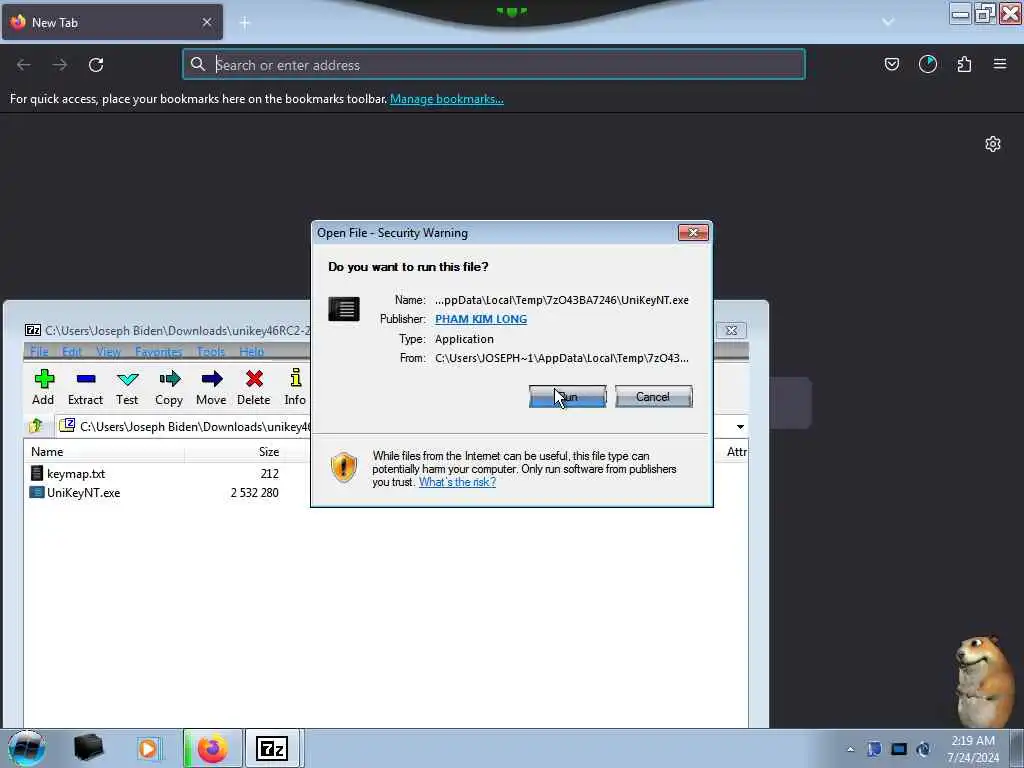Click the taskbar clock showing 2:19 AM
The height and width of the screenshot is (768, 1024).
click(x=973, y=749)
